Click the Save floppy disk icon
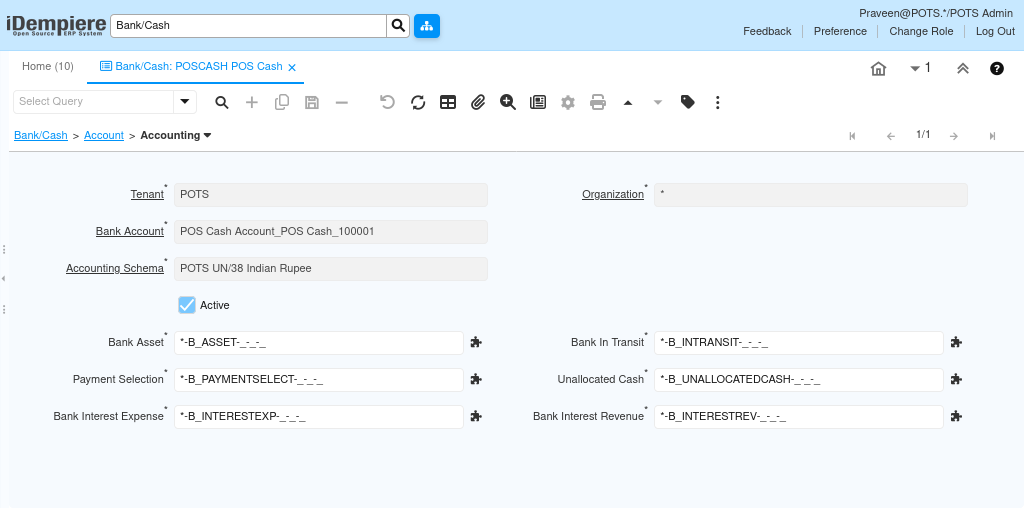1024x508 pixels. pos(312,103)
